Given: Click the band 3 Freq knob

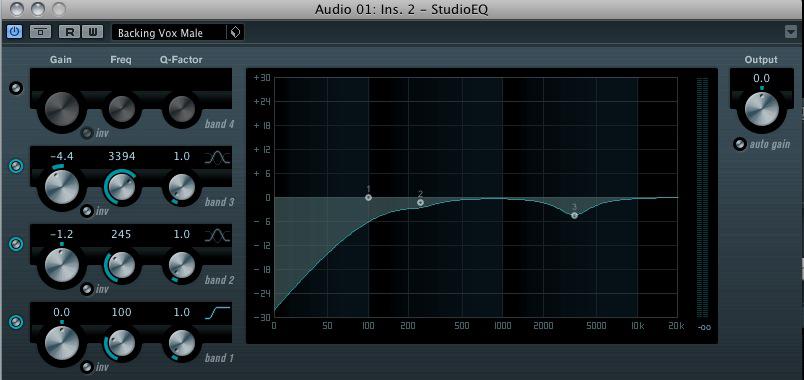Looking at the screenshot, I should pyautogui.click(x=122, y=187).
